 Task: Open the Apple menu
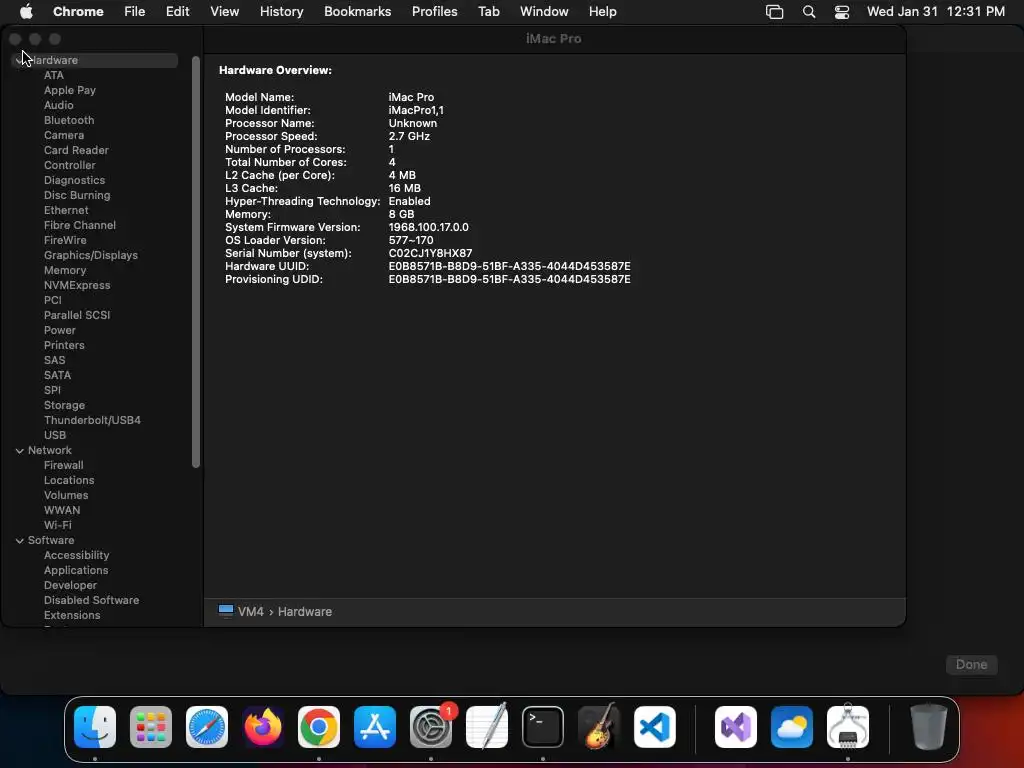[26, 12]
